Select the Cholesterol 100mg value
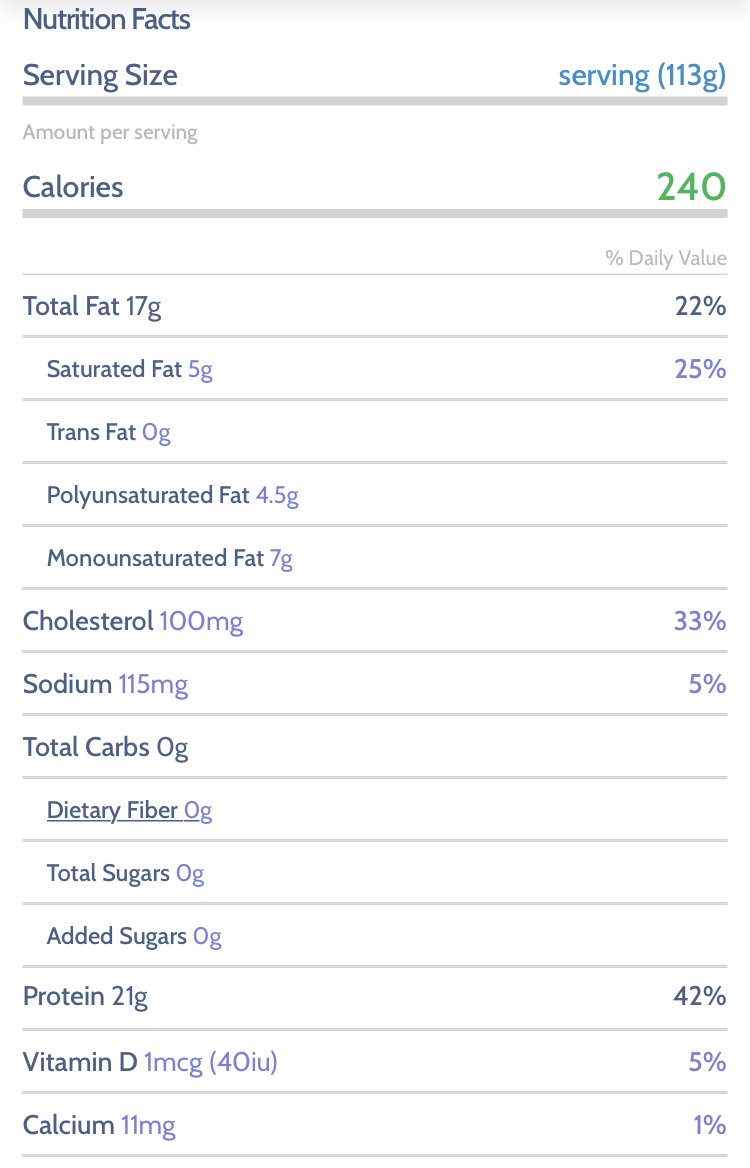 (201, 621)
